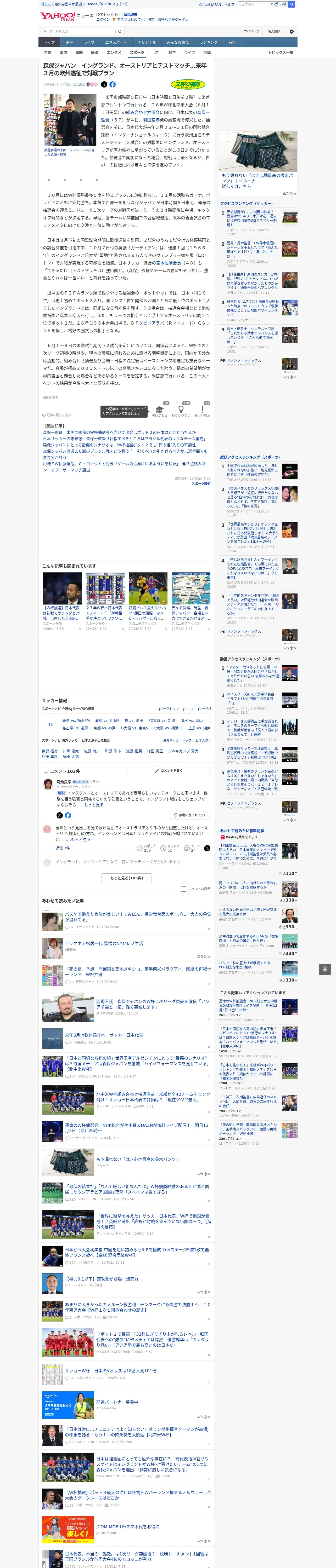The height and width of the screenshot is (1568, 336).
Task: Open ヘルプ link in top header
Action: (x=229, y=4)
